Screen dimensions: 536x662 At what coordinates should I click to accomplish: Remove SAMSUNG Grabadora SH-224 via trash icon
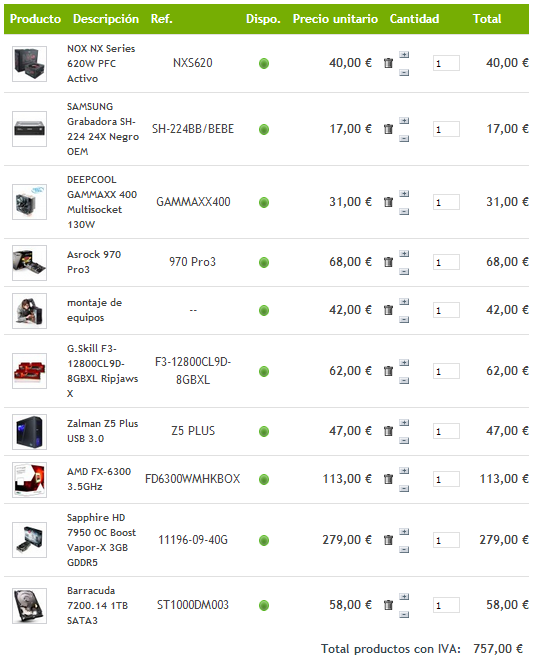click(388, 129)
